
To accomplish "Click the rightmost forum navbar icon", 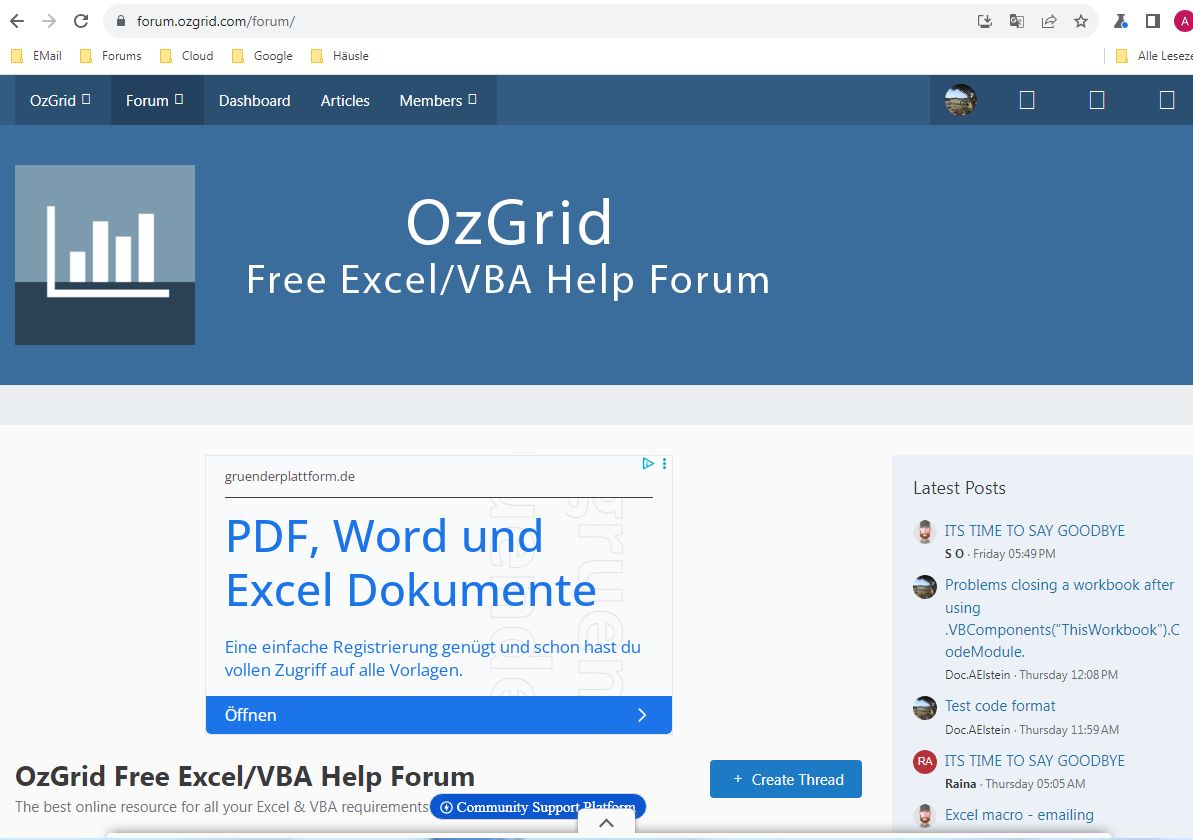I will (x=1166, y=100).
